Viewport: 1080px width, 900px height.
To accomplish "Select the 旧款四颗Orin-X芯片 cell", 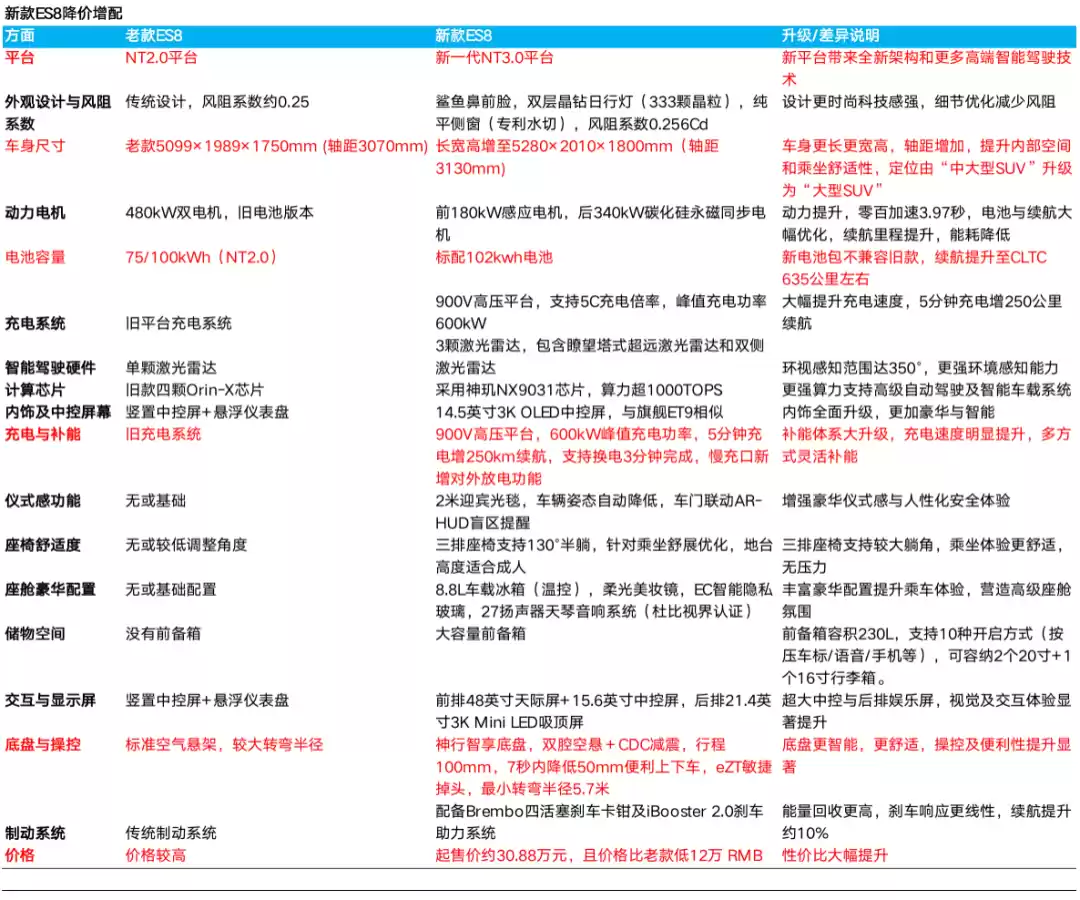I will (194, 389).
